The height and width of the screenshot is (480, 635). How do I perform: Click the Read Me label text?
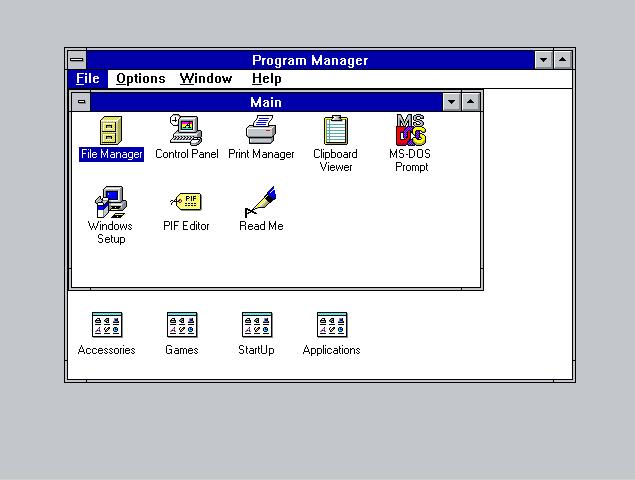[x=261, y=226]
